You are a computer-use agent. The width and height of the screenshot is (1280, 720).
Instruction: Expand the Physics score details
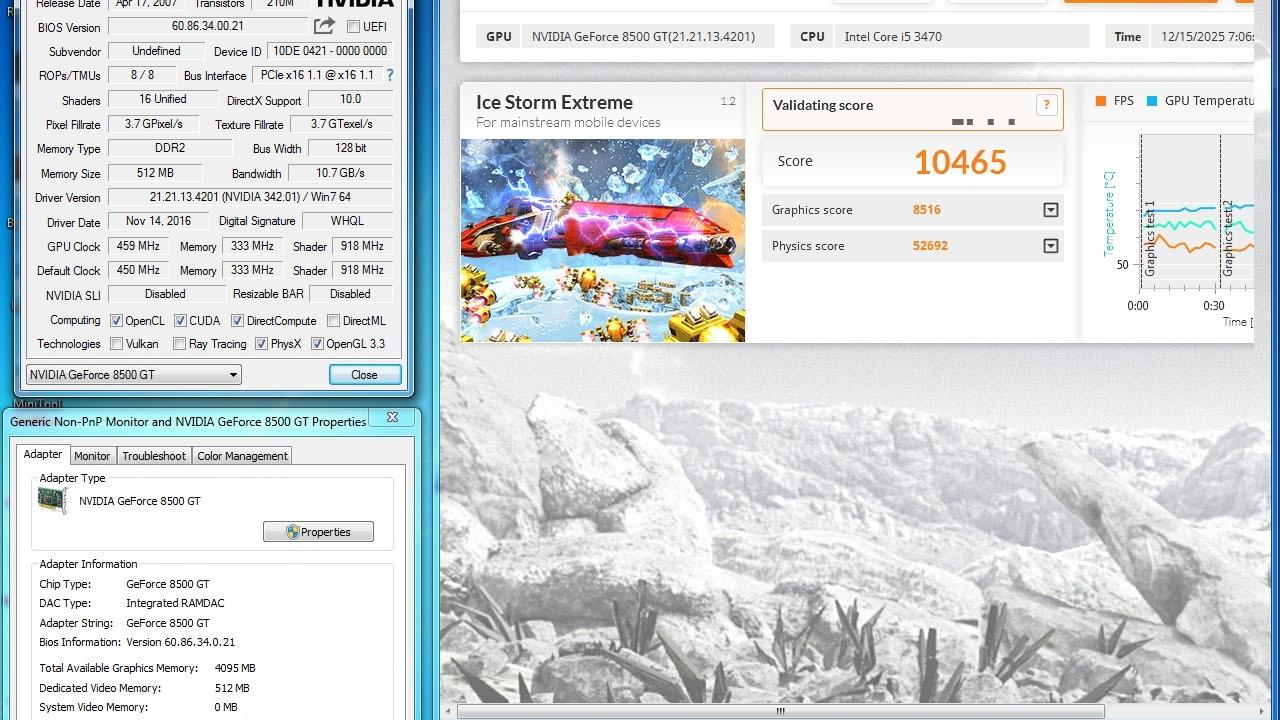click(1050, 246)
